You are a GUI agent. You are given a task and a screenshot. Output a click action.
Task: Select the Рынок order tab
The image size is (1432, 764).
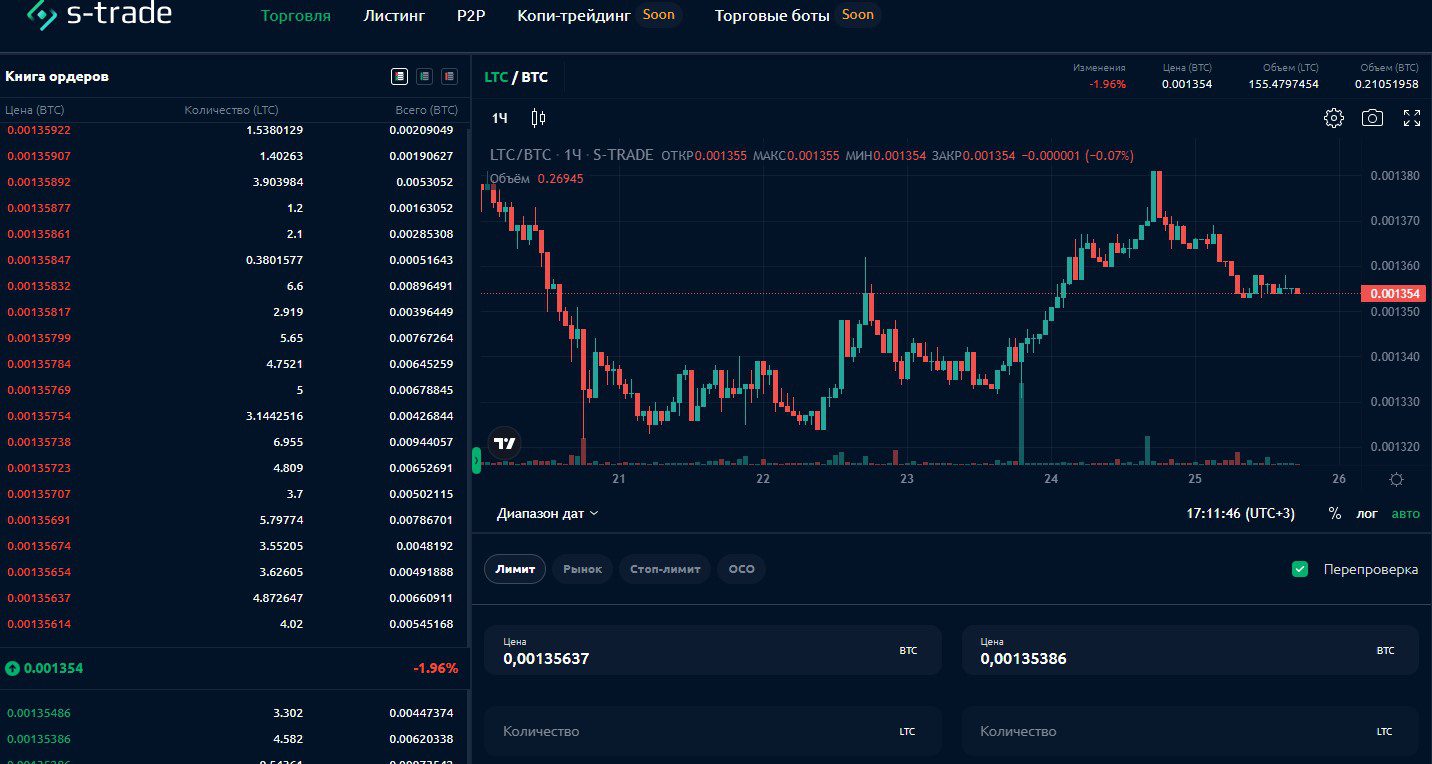[x=582, y=569]
